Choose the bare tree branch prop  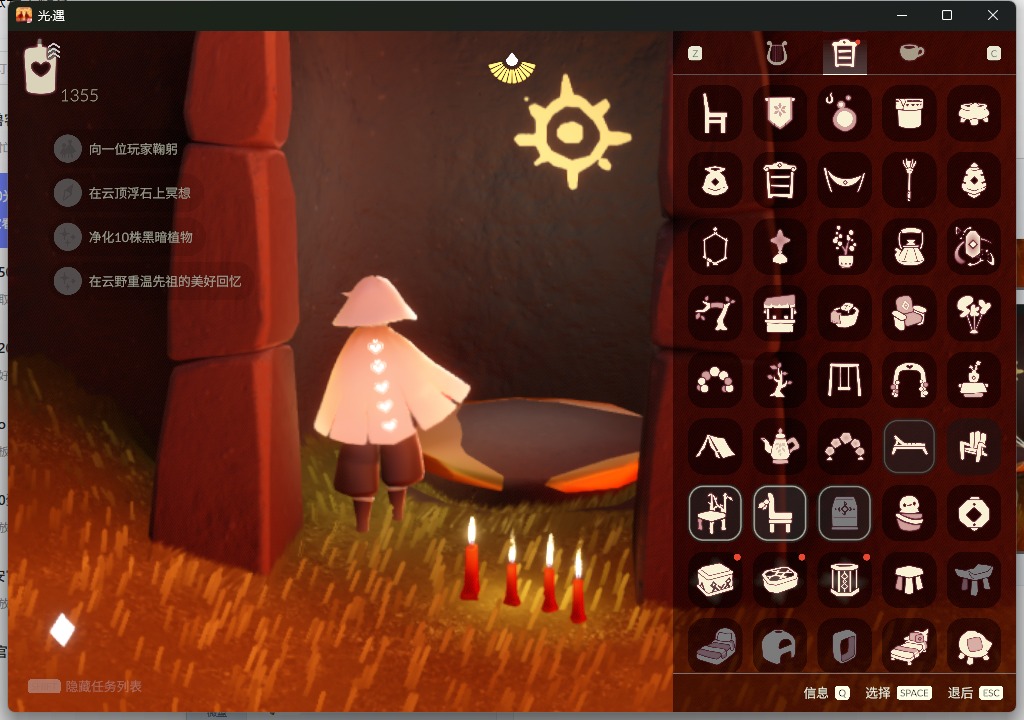point(714,313)
